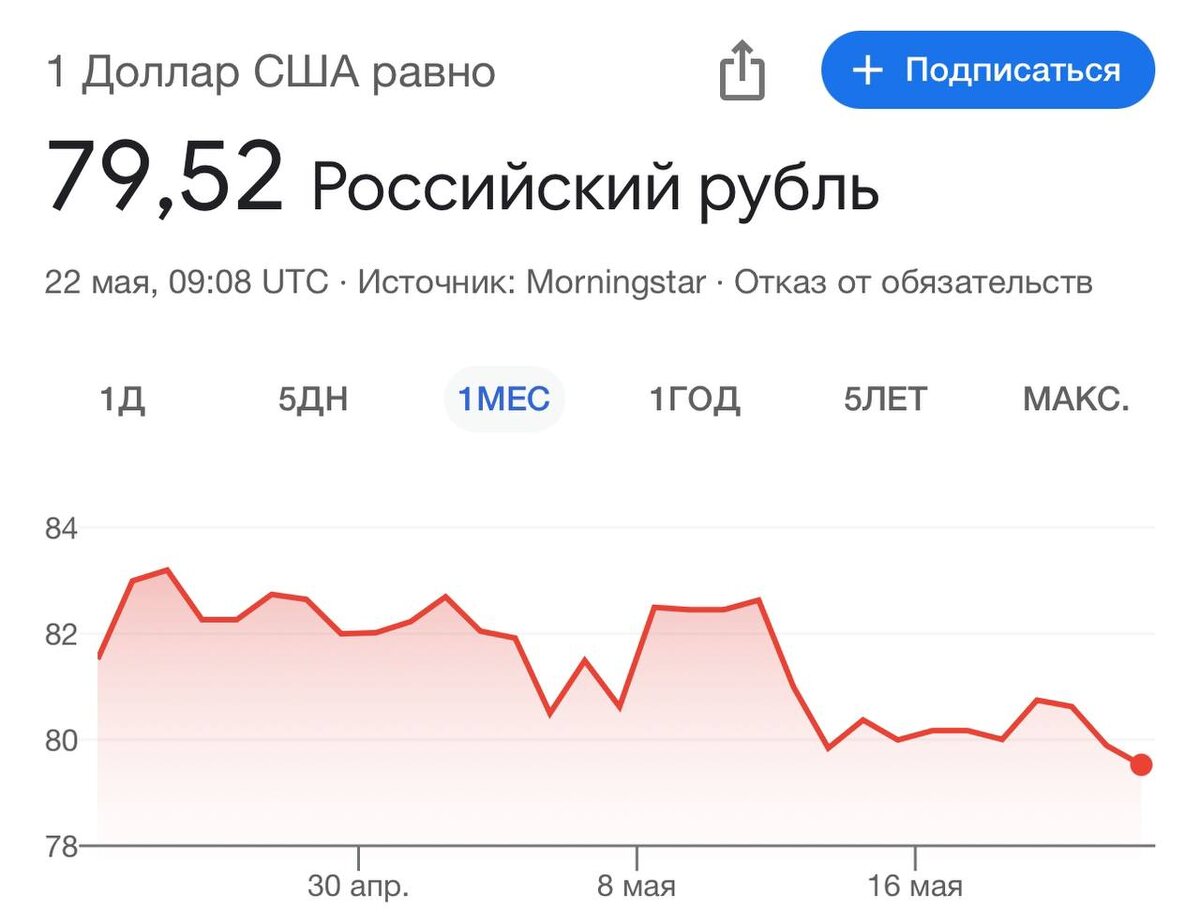Click the 1 Доллар США равно heading
This screenshot has width=1200, height=923.
click(270, 73)
